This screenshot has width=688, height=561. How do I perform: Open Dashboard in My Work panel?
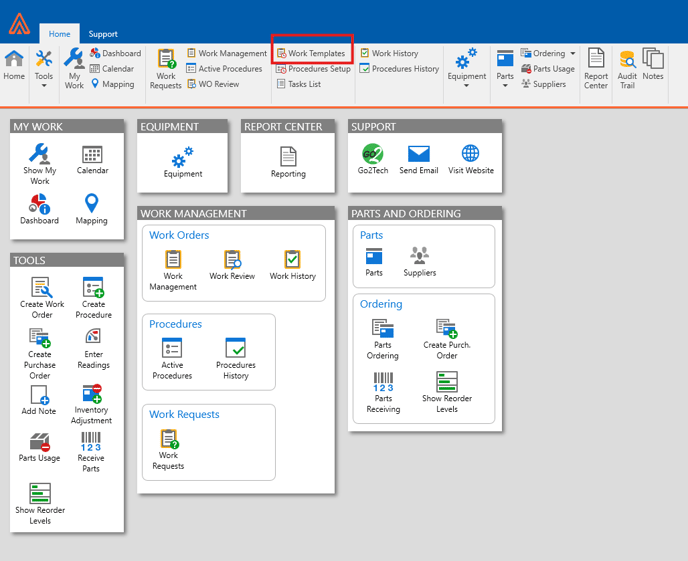[x=39, y=209]
